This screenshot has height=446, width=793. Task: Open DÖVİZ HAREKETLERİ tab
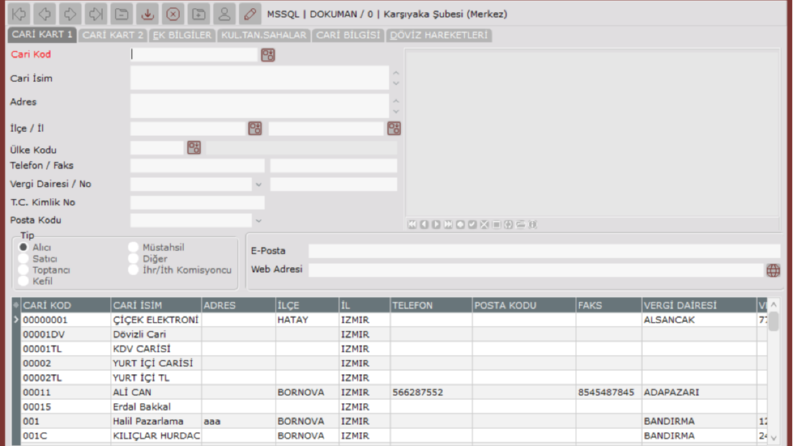pyautogui.click(x=438, y=35)
